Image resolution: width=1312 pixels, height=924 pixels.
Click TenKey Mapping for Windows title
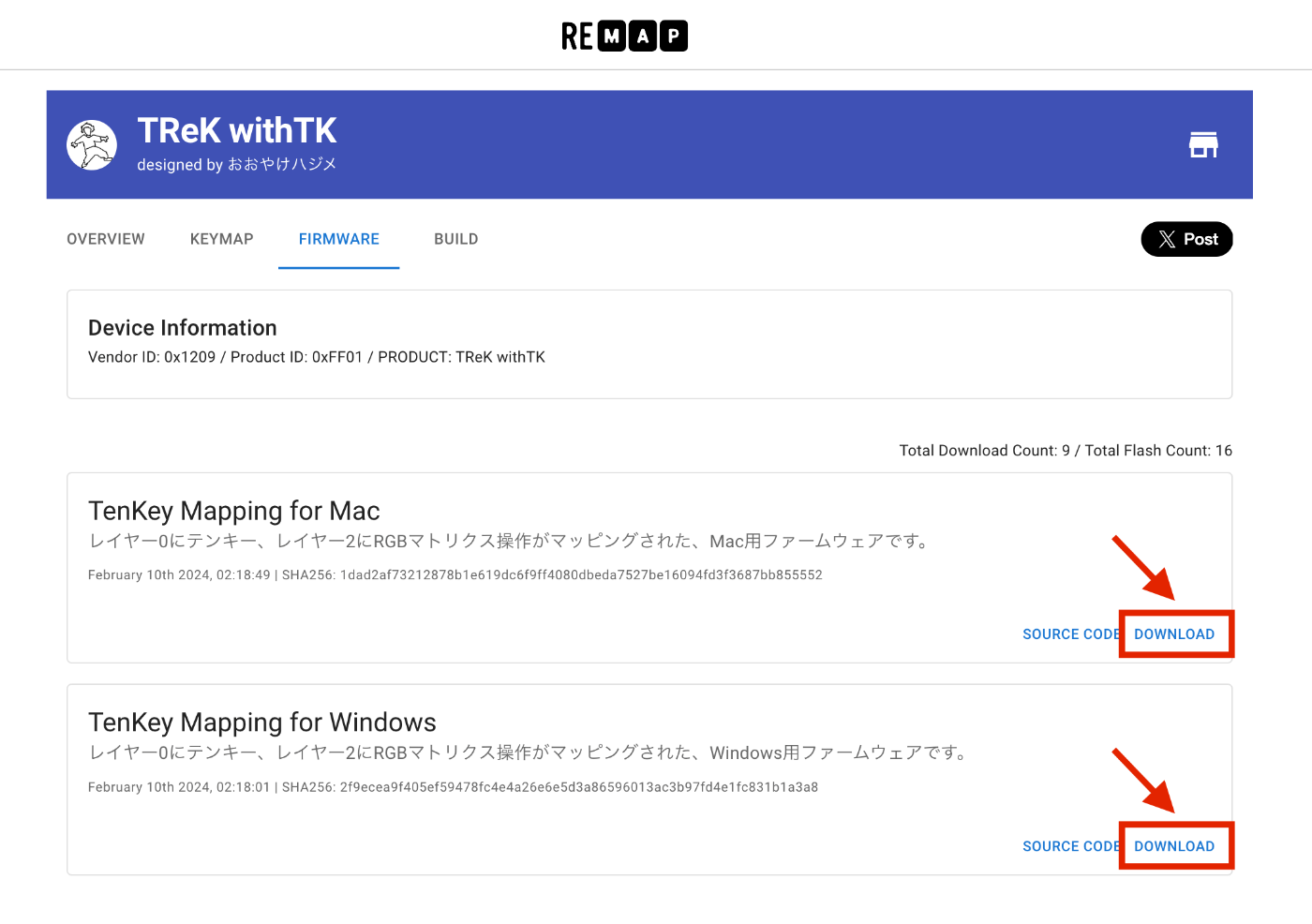(262, 723)
